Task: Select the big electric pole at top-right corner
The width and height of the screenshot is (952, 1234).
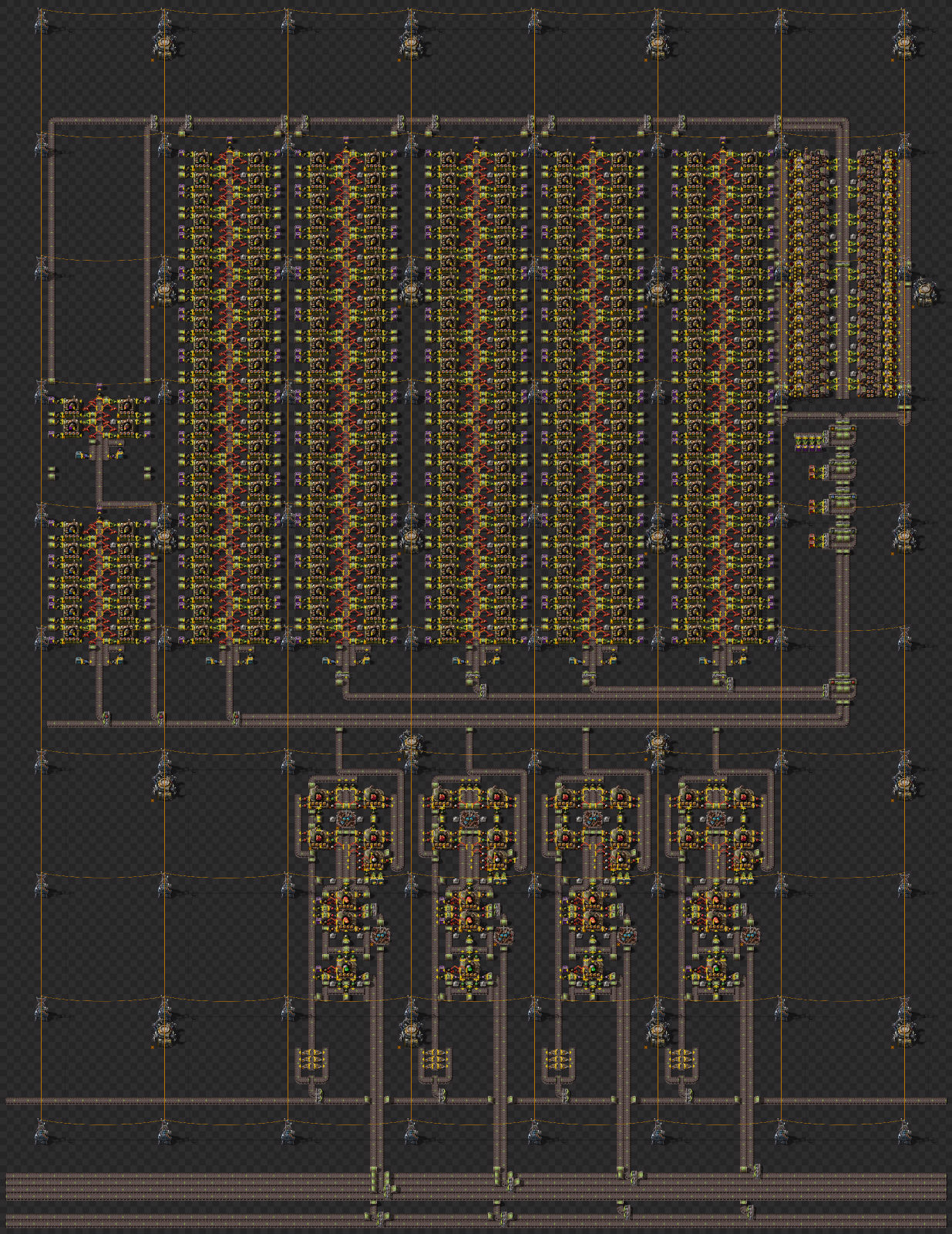Action: 904,22
